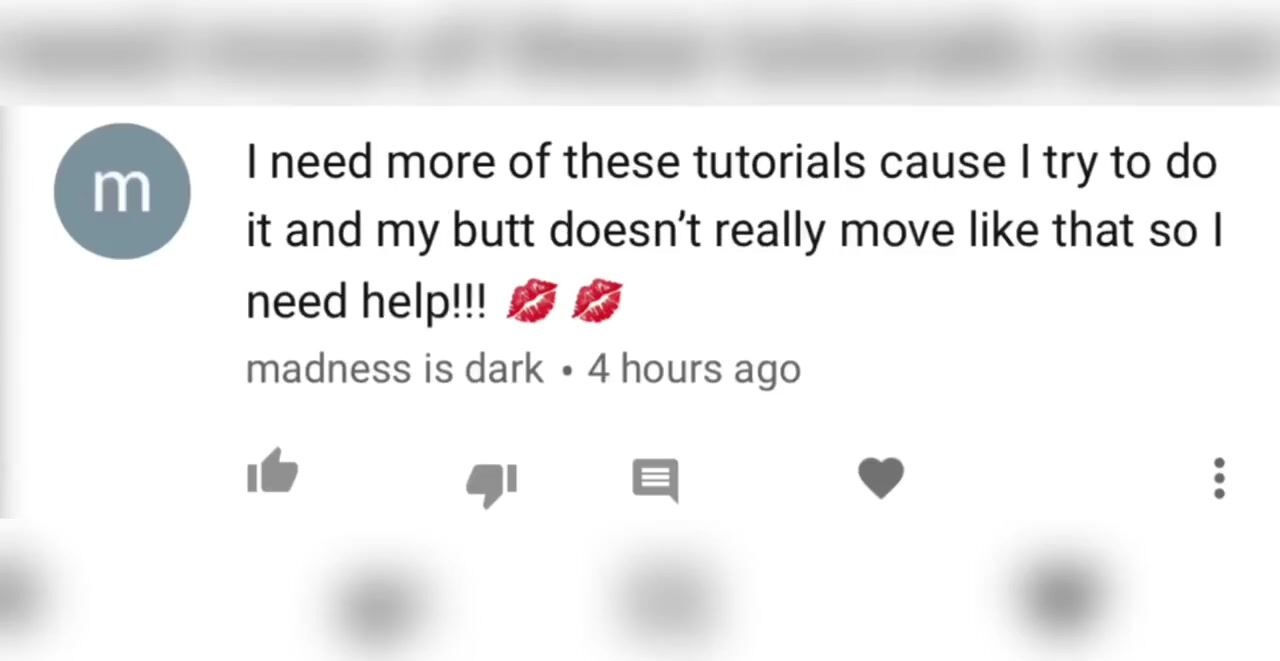Open the three-dot more options menu
Screen dimensions: 1280x661
pos(1219,479)
